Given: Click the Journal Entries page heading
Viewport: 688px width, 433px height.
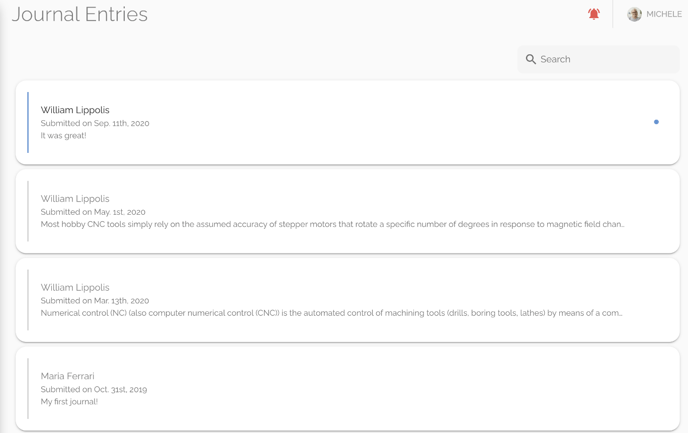Looking at the screenshot, I should [80, 14].
